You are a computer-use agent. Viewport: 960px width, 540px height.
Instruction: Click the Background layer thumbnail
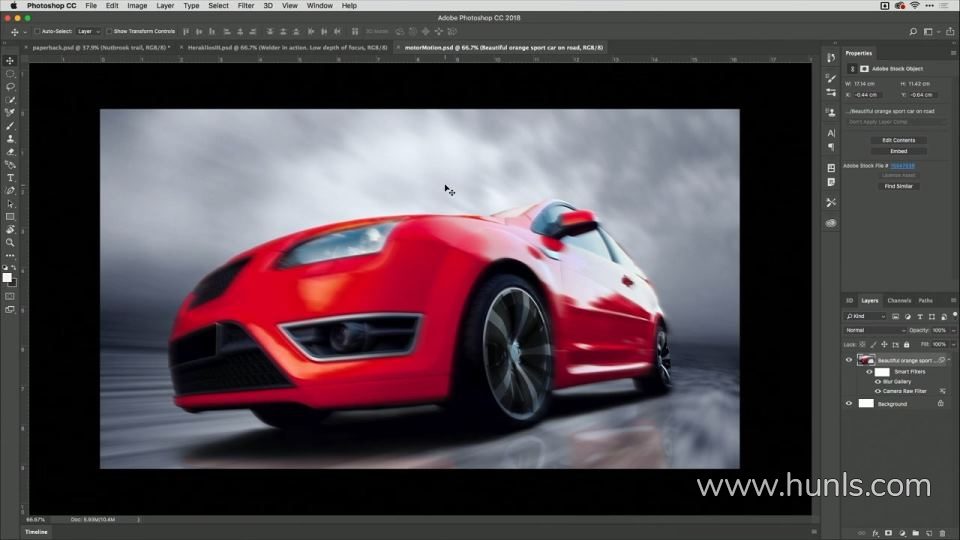(x=866, y=403)
